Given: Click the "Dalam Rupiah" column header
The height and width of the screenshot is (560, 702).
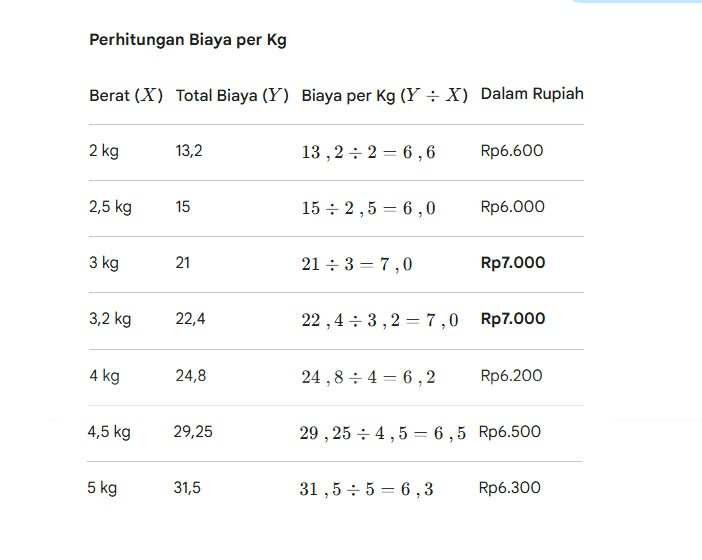Looking at the screenshot, I should point(532,94).
